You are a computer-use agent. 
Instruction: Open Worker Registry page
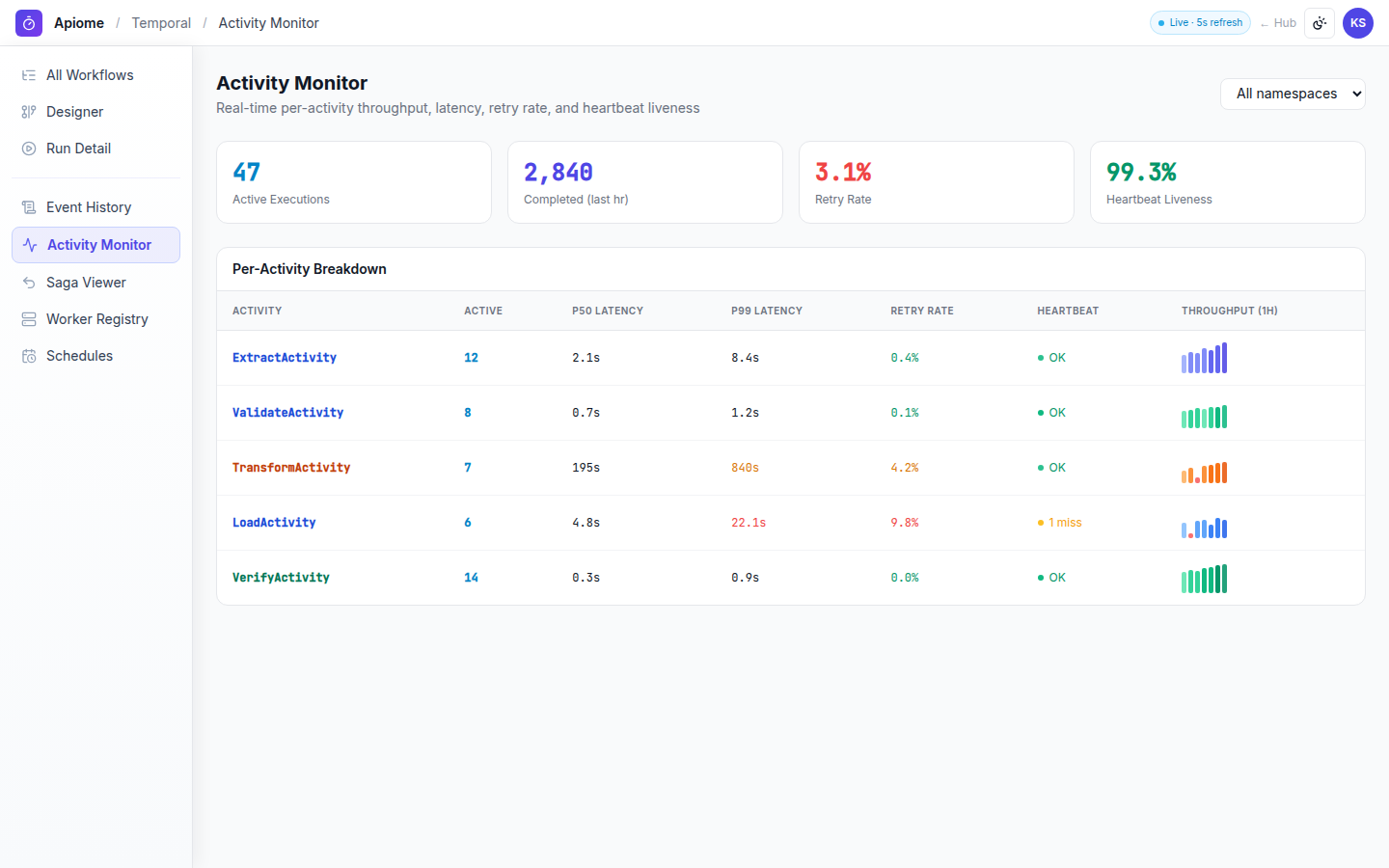pos(95,319)
